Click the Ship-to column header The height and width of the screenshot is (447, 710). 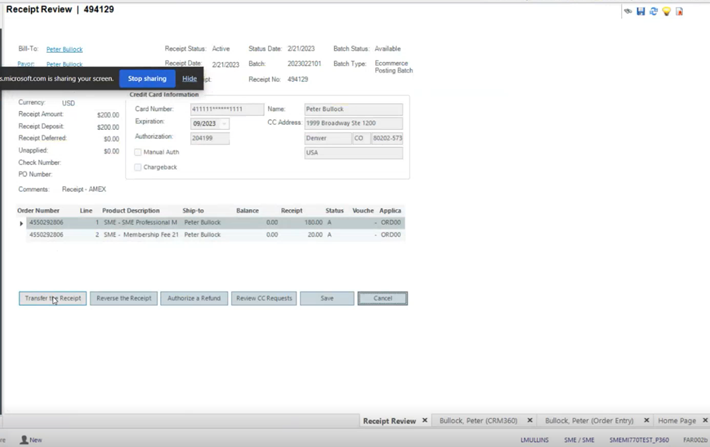tap(193, 211)
